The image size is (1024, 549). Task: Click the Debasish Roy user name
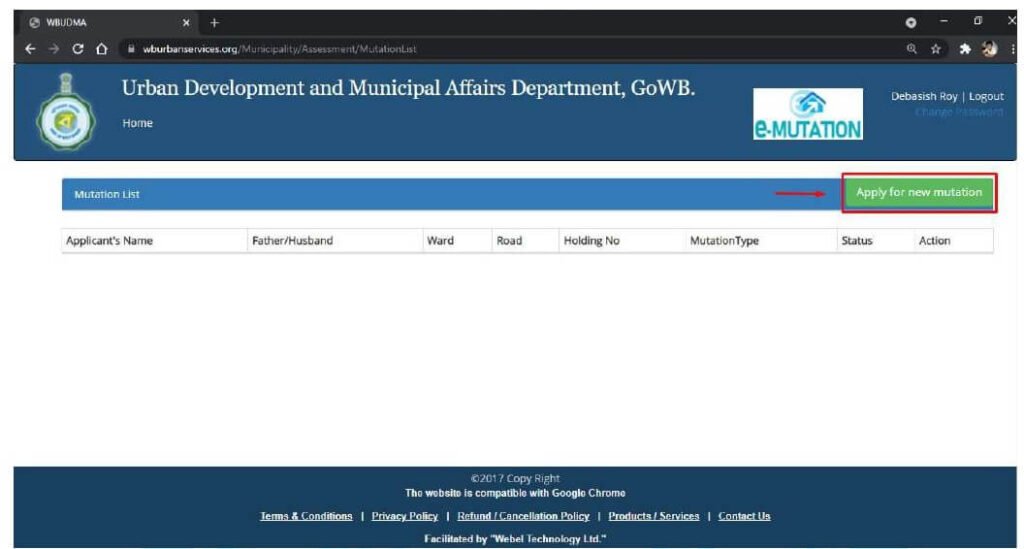[924, 96]
